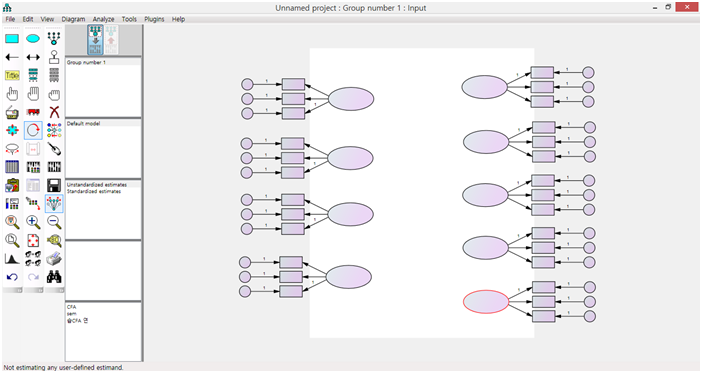Pick the change shape of objects tool
This screenshot has width=702, height=373.
click(12, 130)
